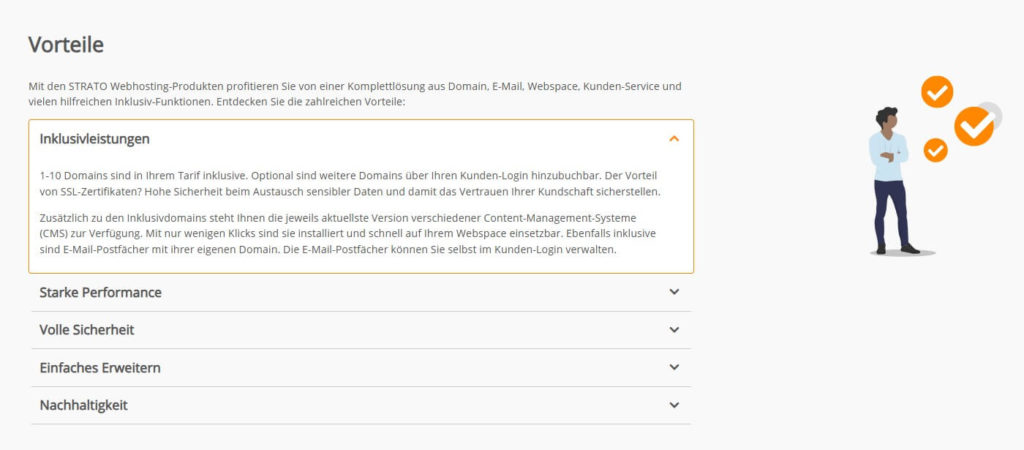Image resolution: width=1024 pixels, height=450 pixels.
Task: Click the Inklusivleistungen accordion title
Action: (x=95, y=138)
